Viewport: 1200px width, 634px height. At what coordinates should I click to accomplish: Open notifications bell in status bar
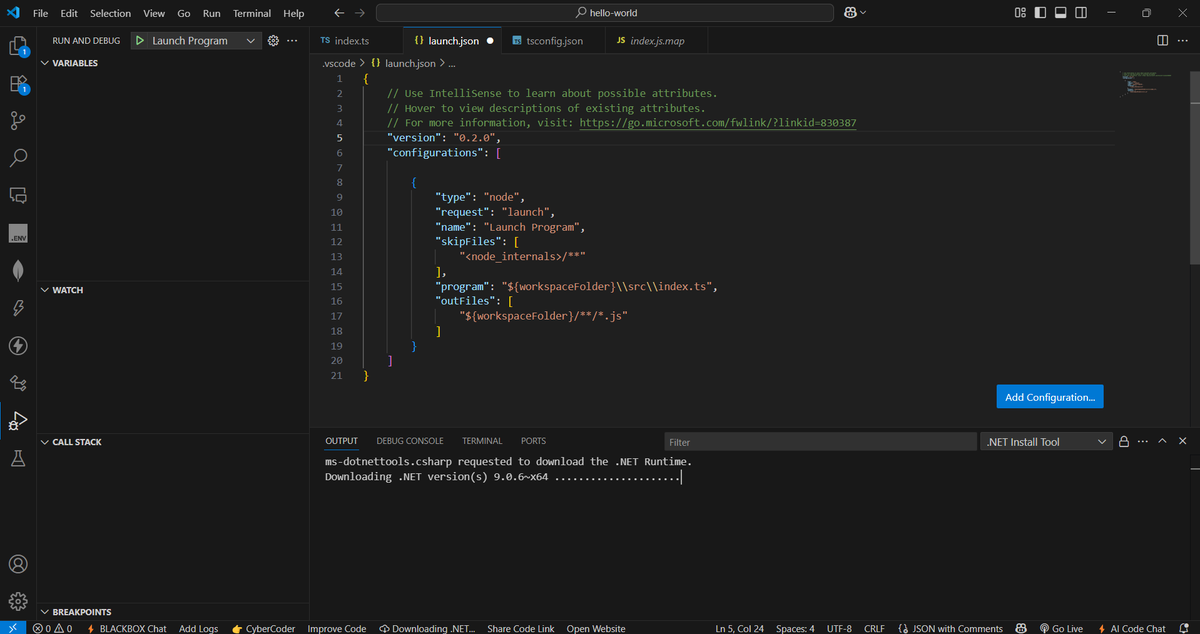click(1186, 628)
